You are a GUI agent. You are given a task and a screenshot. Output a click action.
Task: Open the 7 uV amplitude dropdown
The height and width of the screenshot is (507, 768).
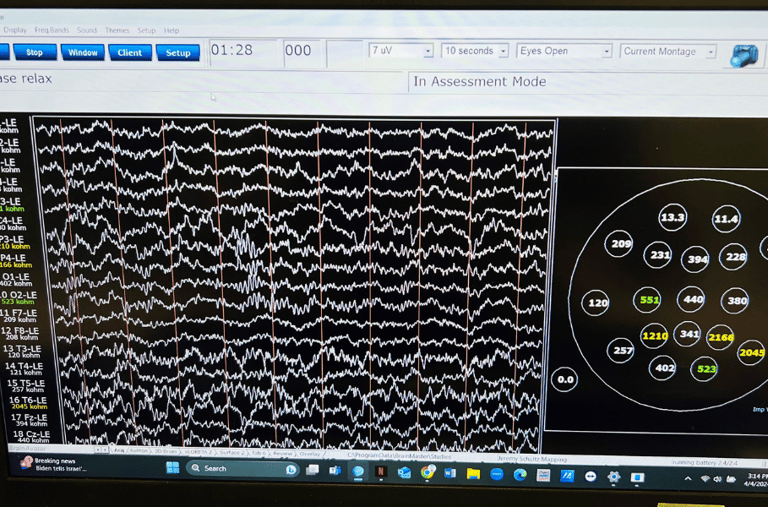401,50
